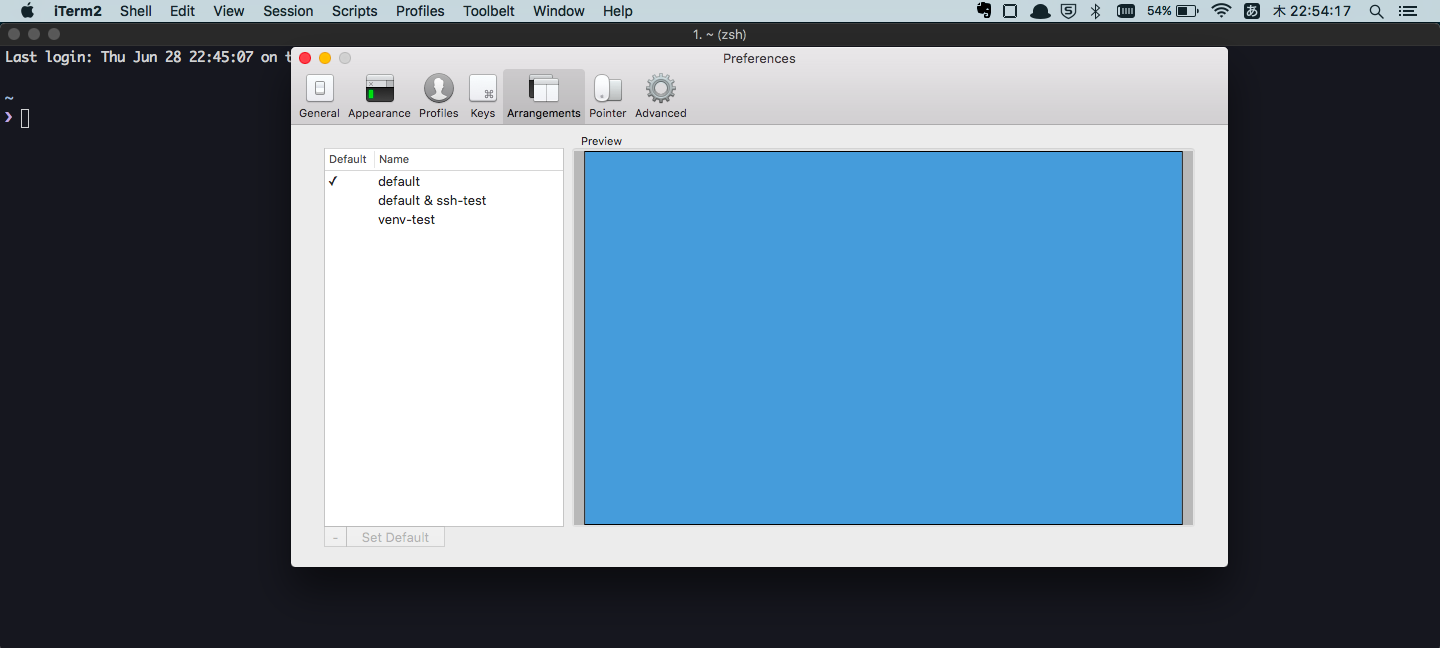Open the Window menu
1440x648 pixels.
559,11
